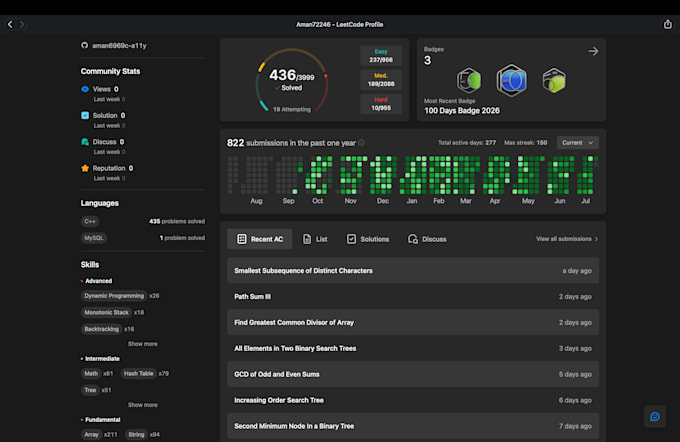Screen dimensions: 680x442
Task: Select the Dynamic Programming skill tag
Action: pyautogui.click(x=114, y=296)
